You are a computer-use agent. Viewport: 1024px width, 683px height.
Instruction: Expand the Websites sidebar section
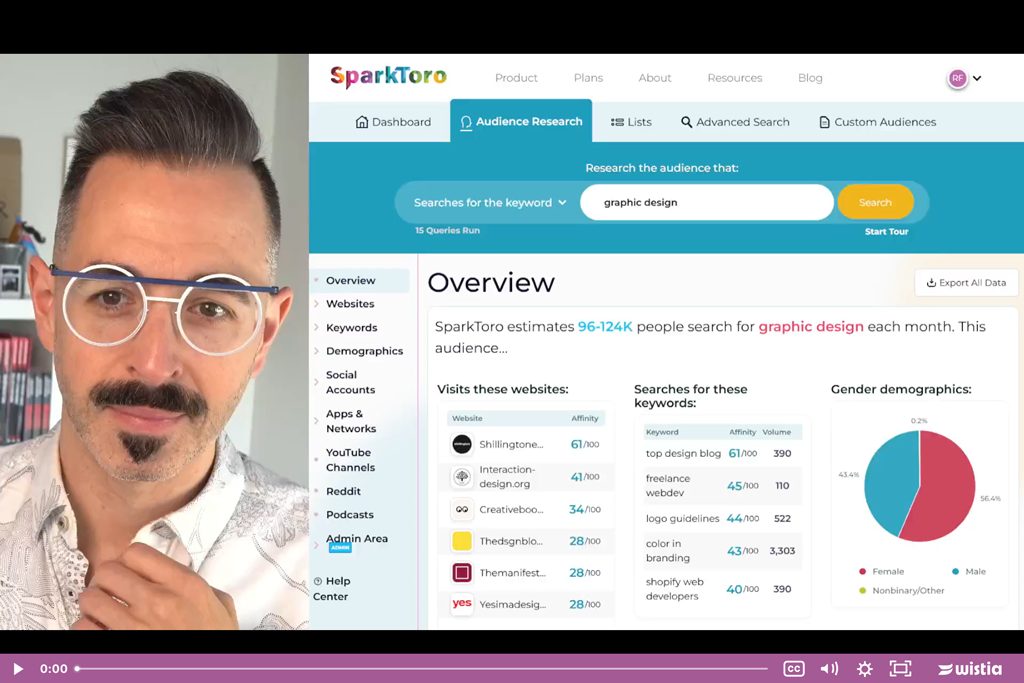pos(350,304)
